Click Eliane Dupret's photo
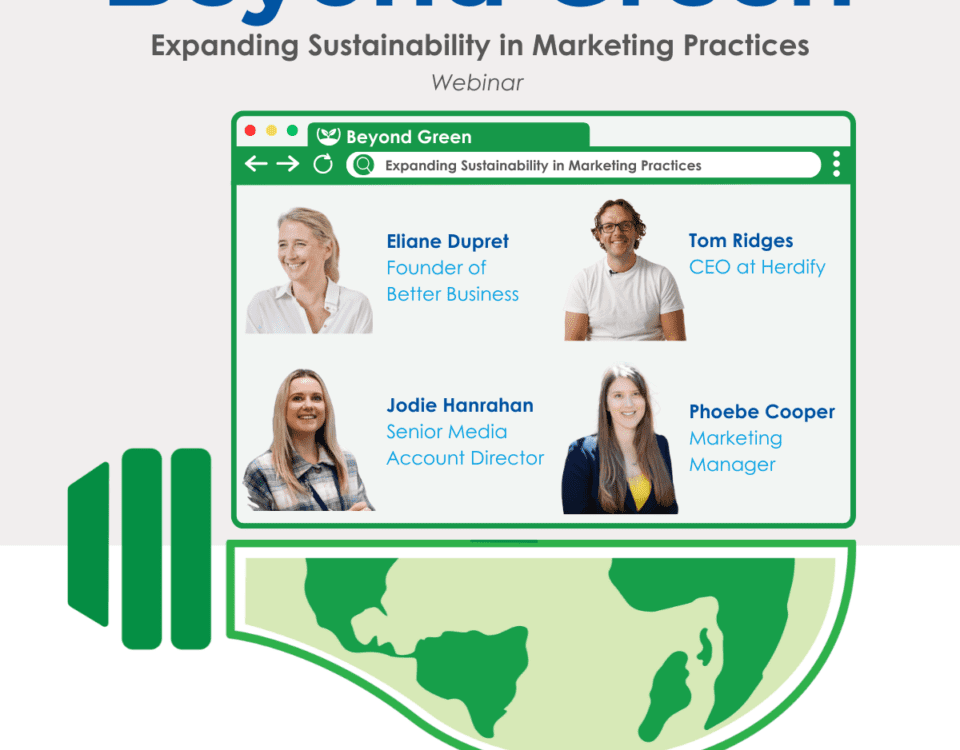The height and width of the screenshot is (750, 960). 309,270
